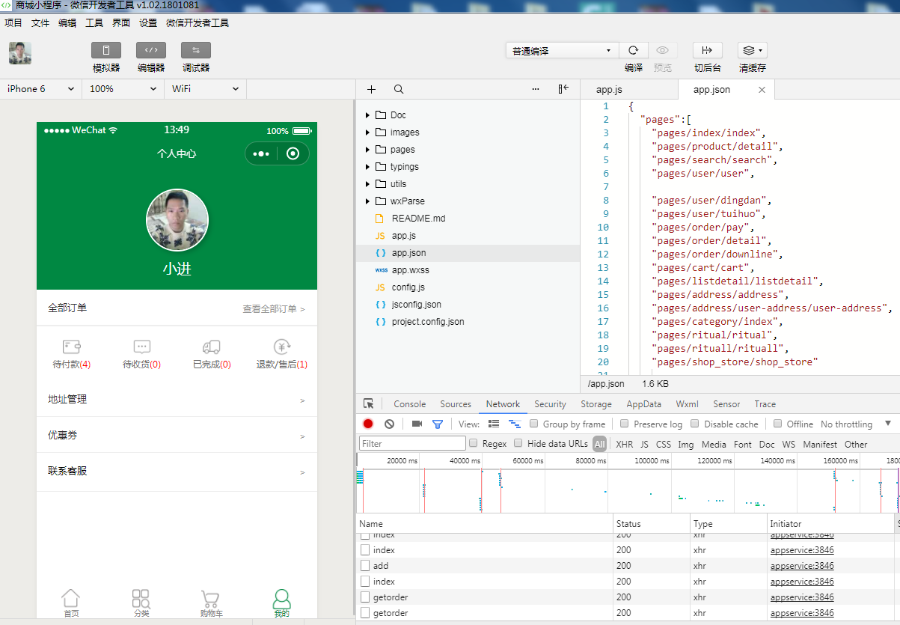
Task: Type in the network Filter input field
Action: pyautogui.click(x=412, y=443)
